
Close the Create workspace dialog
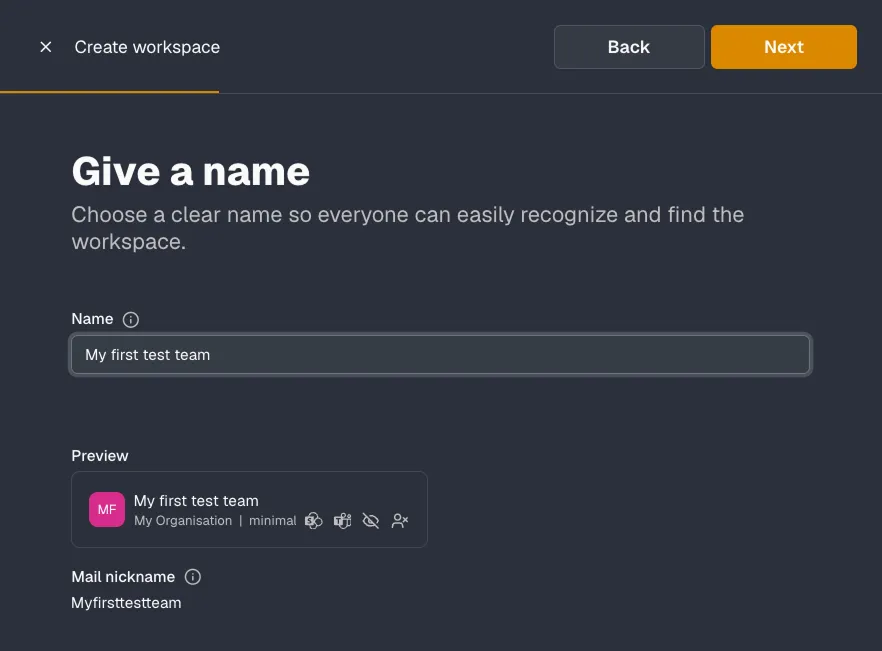[x=46, y=47]
